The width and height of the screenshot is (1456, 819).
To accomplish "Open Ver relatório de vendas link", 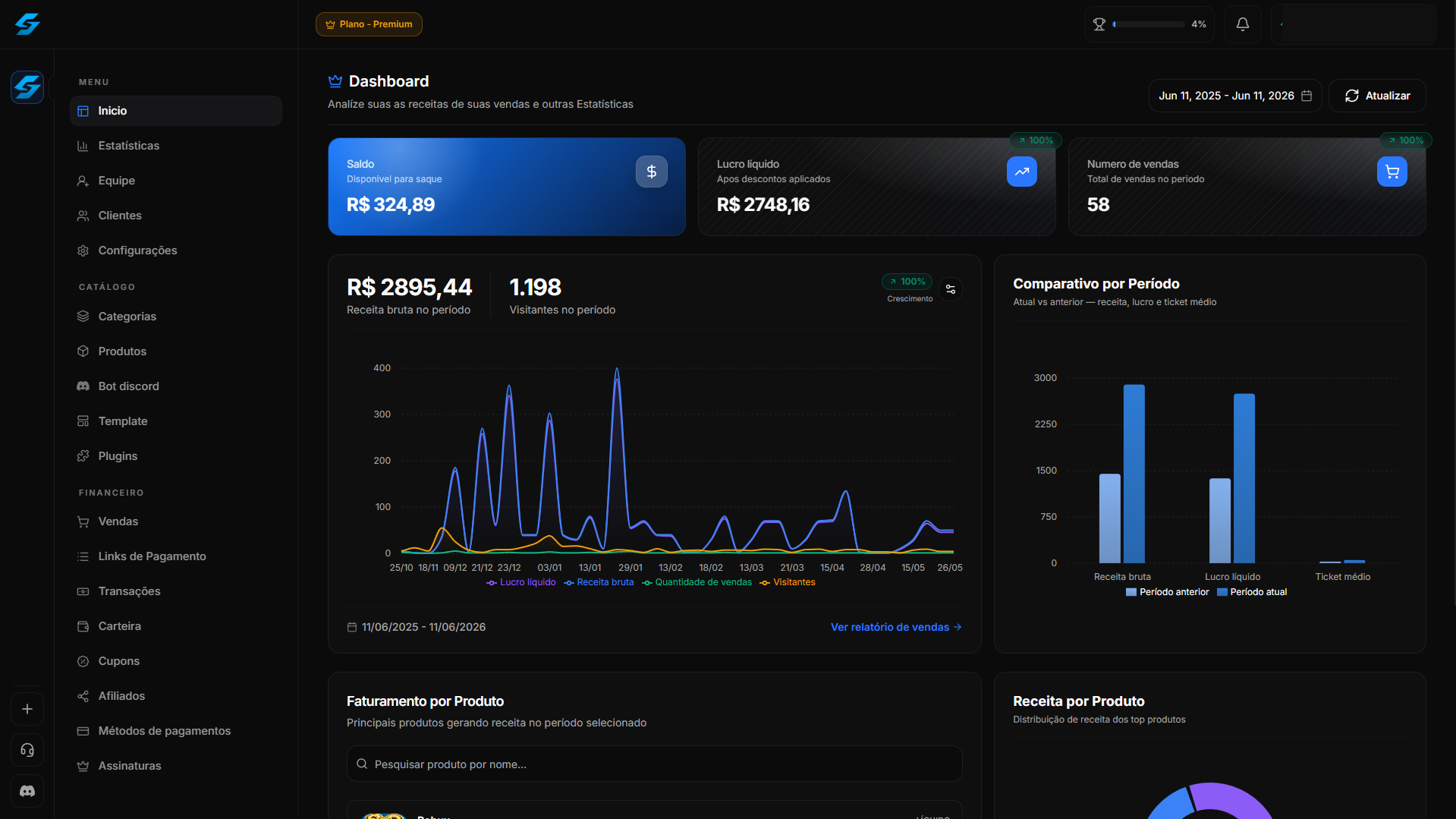I will click(x=896, y=627).
